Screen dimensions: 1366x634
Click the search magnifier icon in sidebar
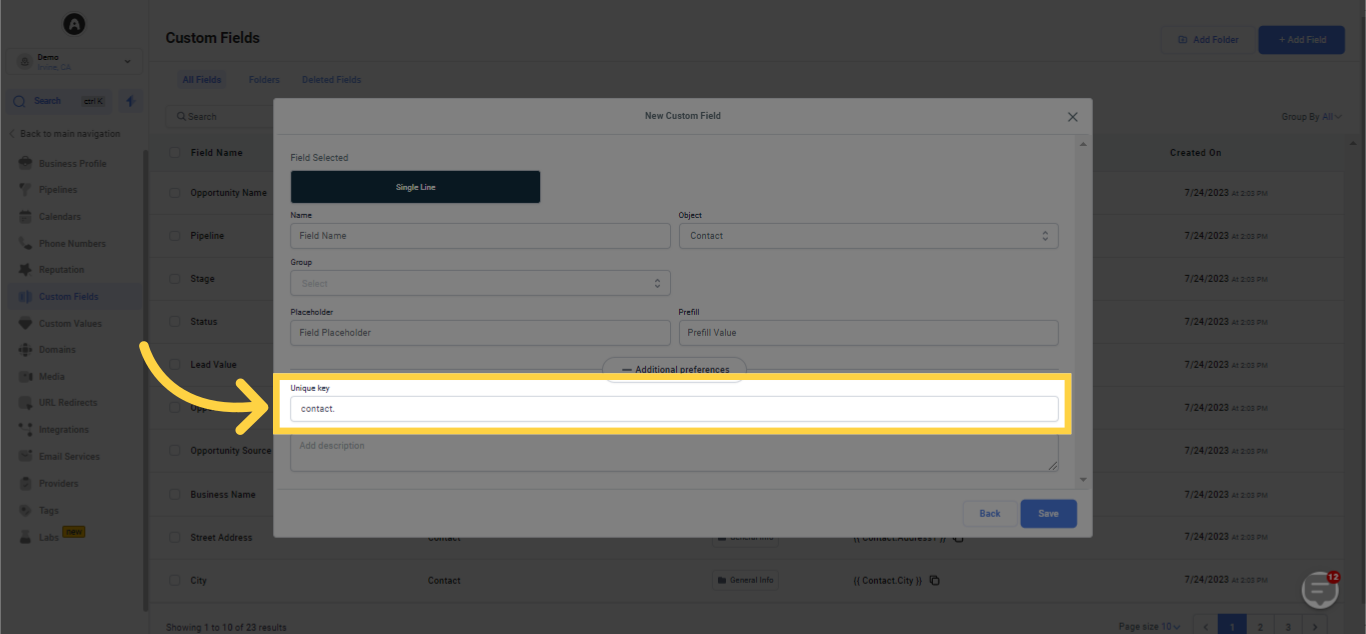19,101
